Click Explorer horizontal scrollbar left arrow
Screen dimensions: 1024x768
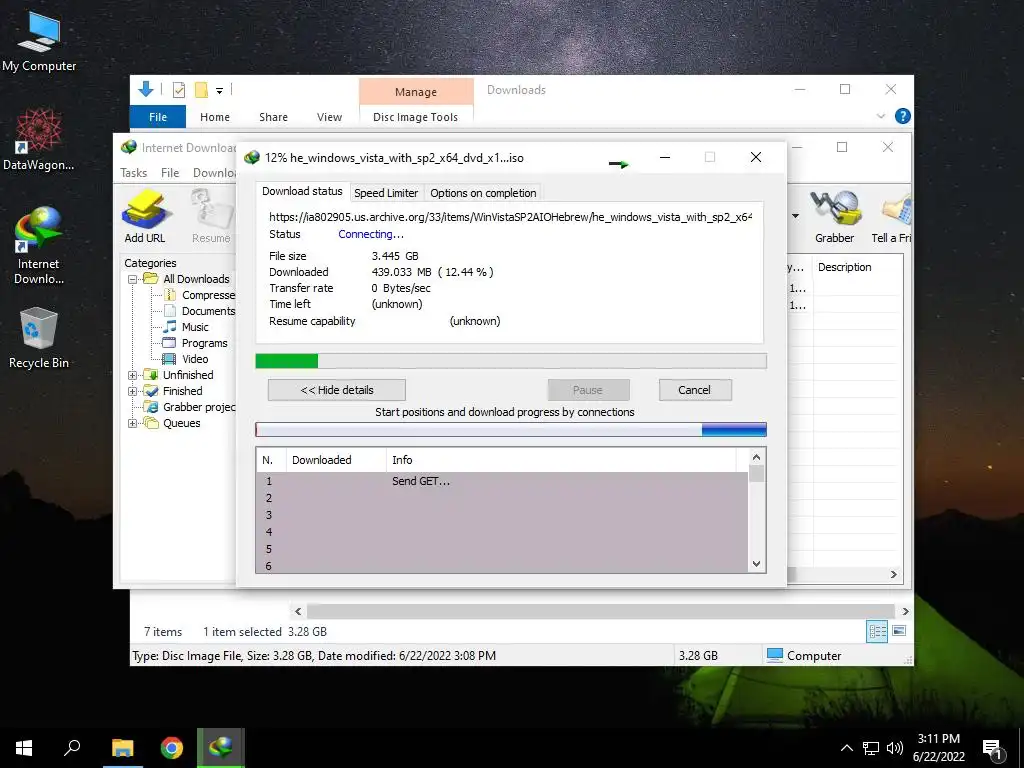[298, 611]
